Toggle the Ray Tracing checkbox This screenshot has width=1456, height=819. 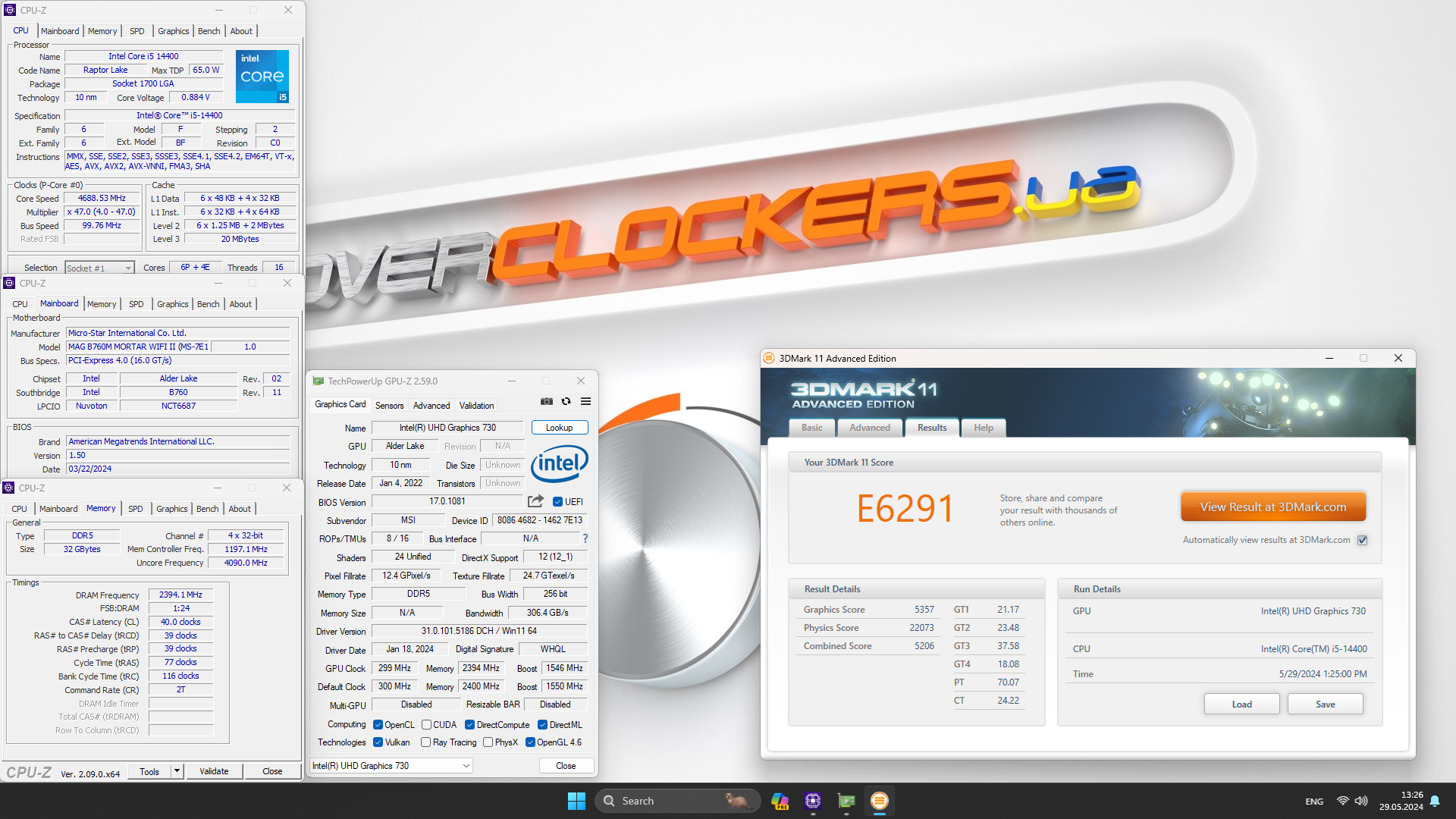pyautogui.click(x=426, y=742)
